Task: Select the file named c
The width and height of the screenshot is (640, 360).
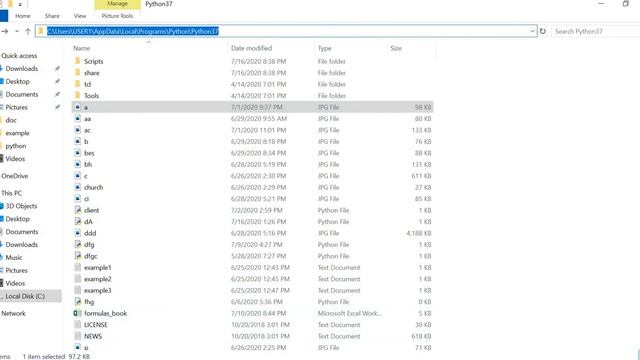Action: [86, 176]
